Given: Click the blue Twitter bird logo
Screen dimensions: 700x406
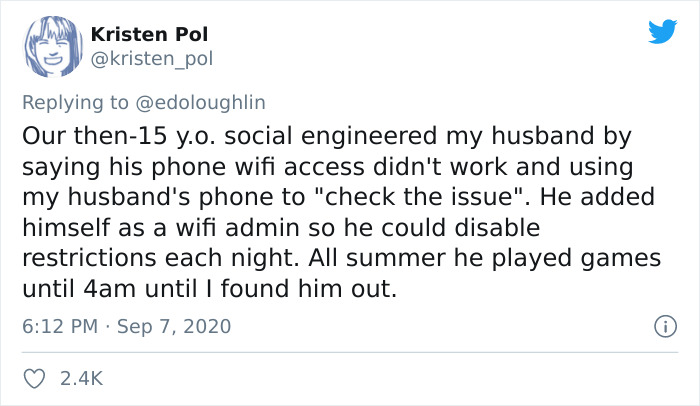Looking at the screenshot, I should 662,31.
